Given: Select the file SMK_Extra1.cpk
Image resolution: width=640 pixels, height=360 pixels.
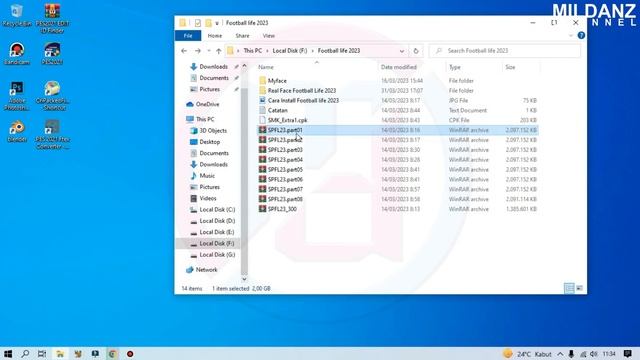Looking at the screenshot, I should coord(287,120).
